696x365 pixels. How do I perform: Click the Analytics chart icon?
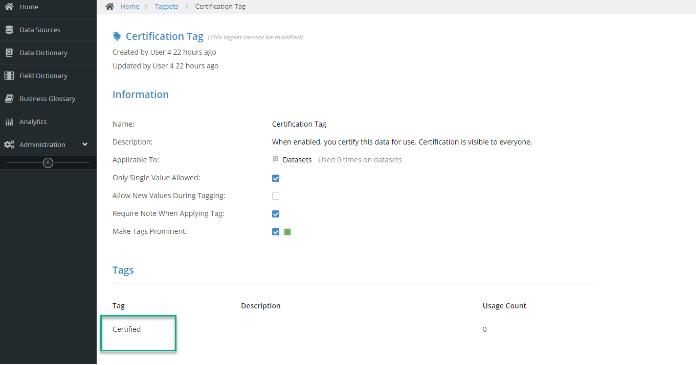[9, 122]
